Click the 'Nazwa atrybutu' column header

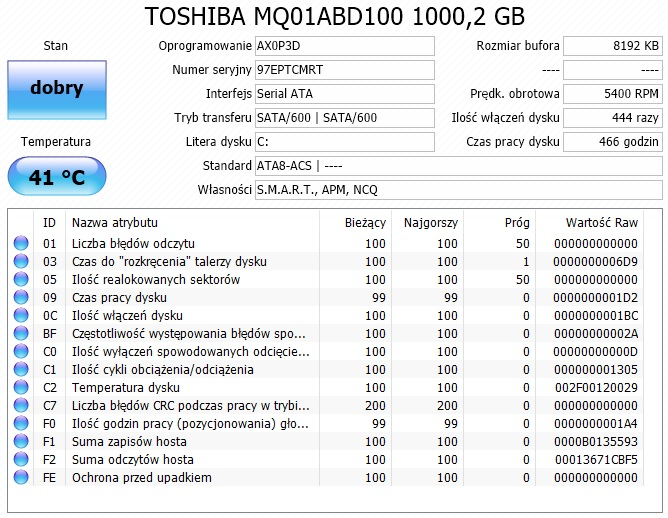point(193,222)
